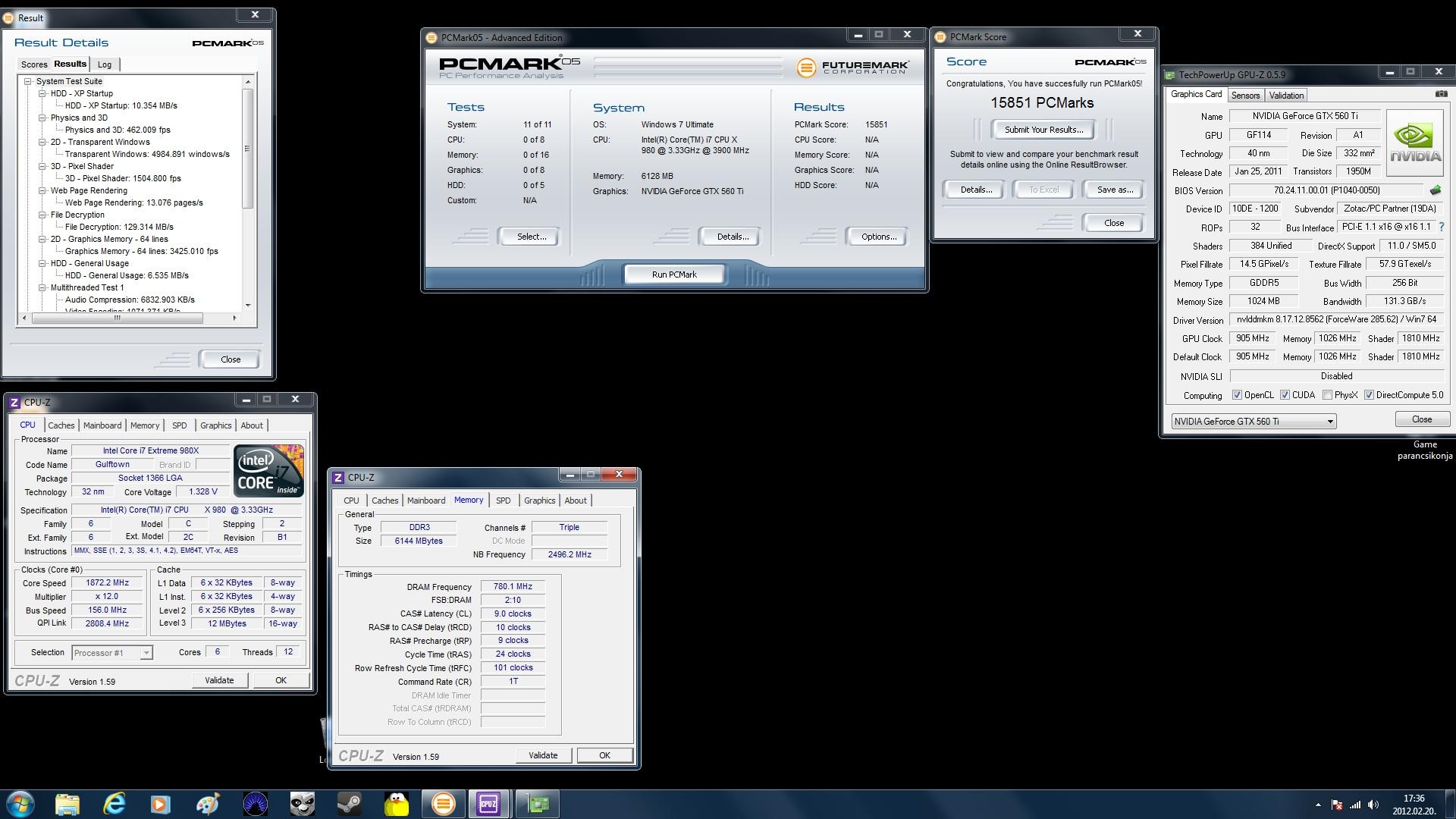
Task: Open the Windows Start menu
Action: pos(20,804)
